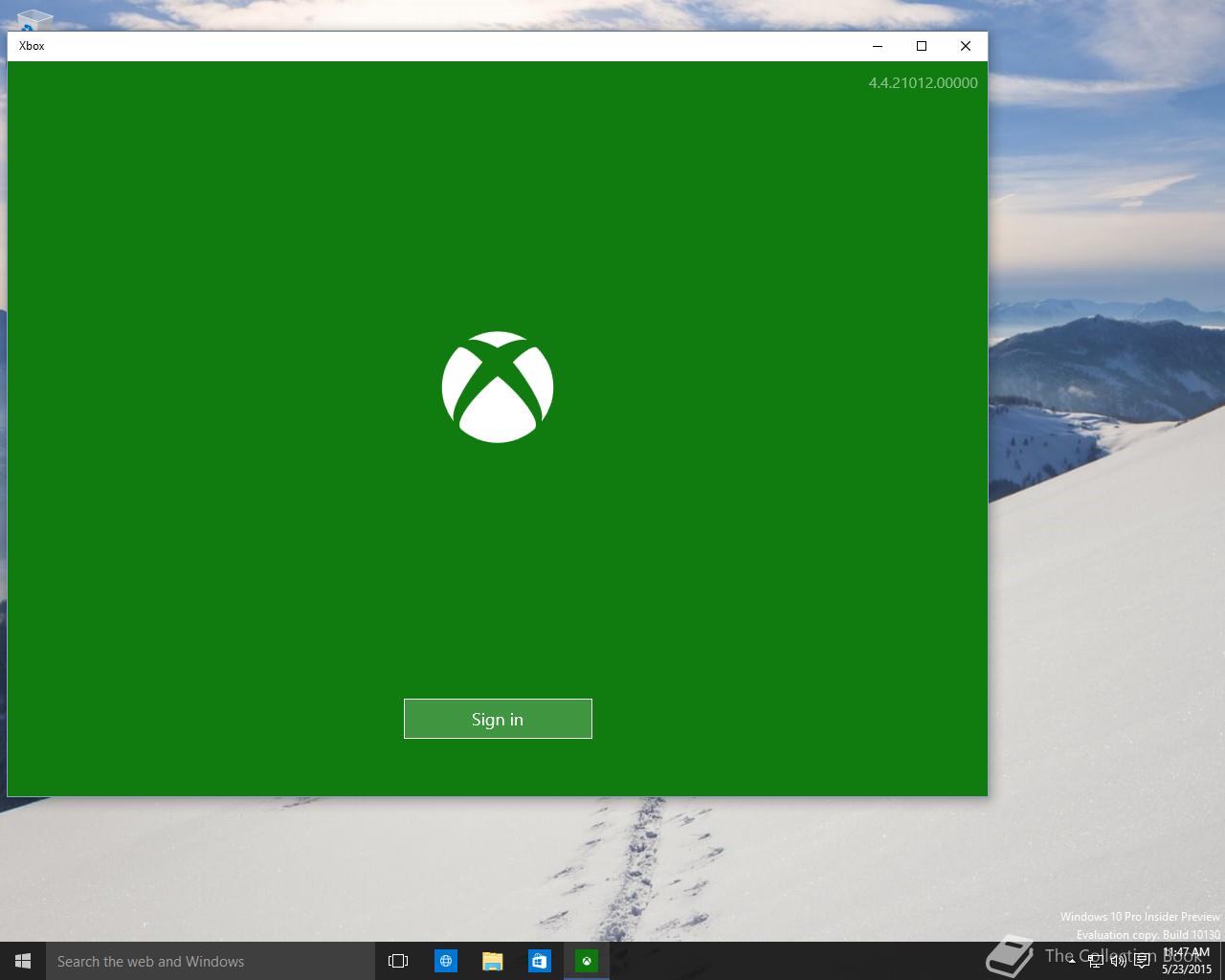This screenshot has height=980, width=1225.
Task: Select the Recycle Bin desktop icon
Action: pos(33,19)
